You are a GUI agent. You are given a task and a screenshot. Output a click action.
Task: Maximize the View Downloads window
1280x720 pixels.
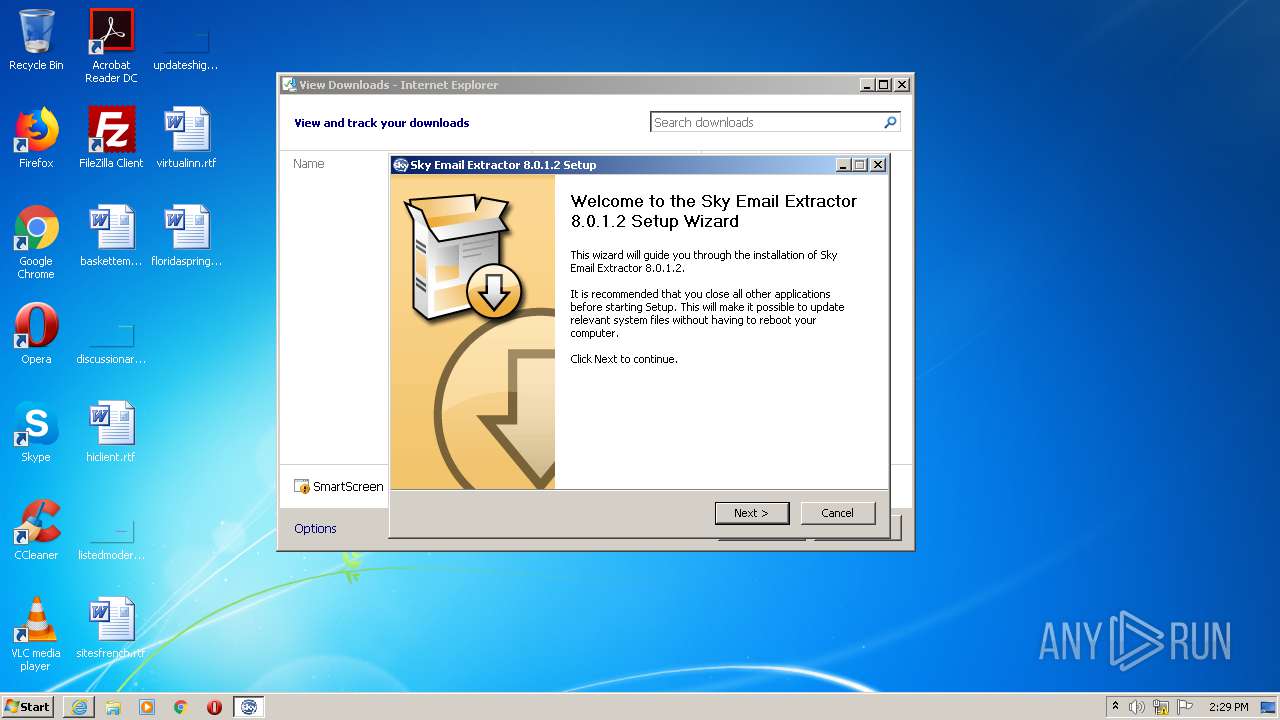(884, 85)
